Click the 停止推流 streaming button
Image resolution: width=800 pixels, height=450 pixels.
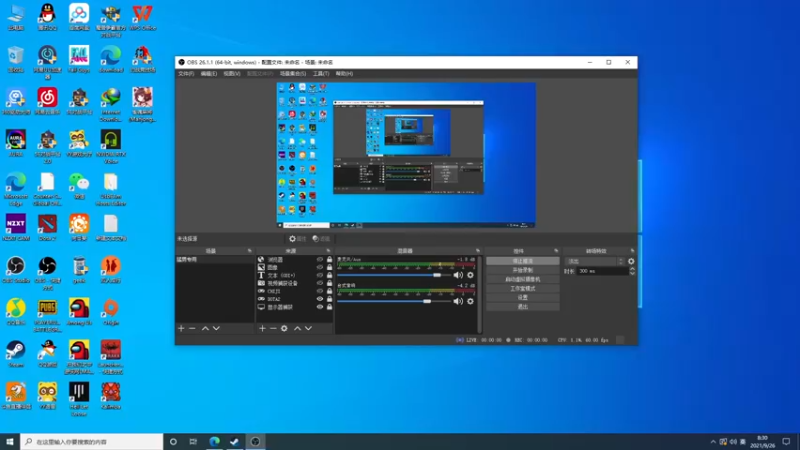click(x=522, y=261)
